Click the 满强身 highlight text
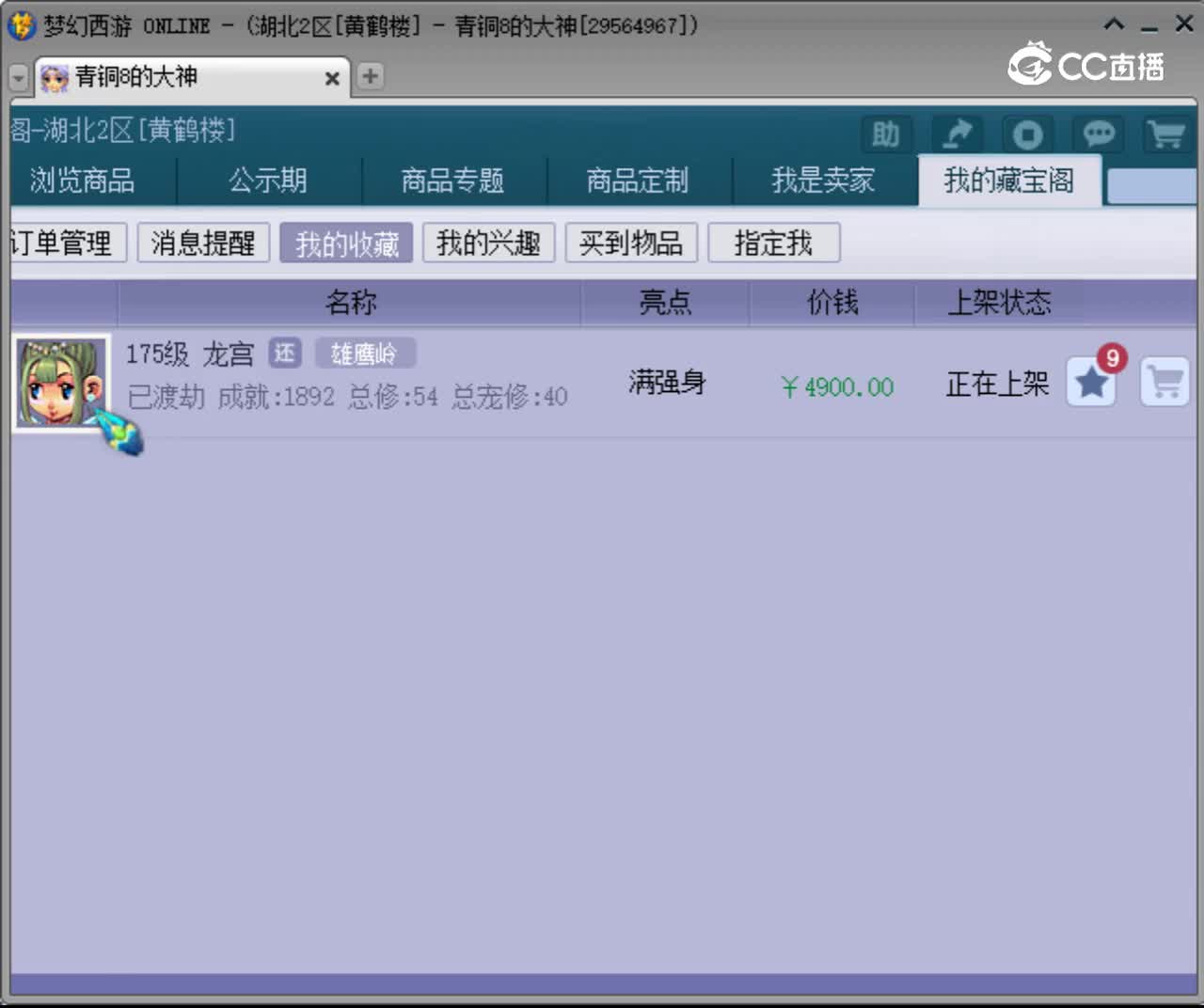 click(667, 382)
